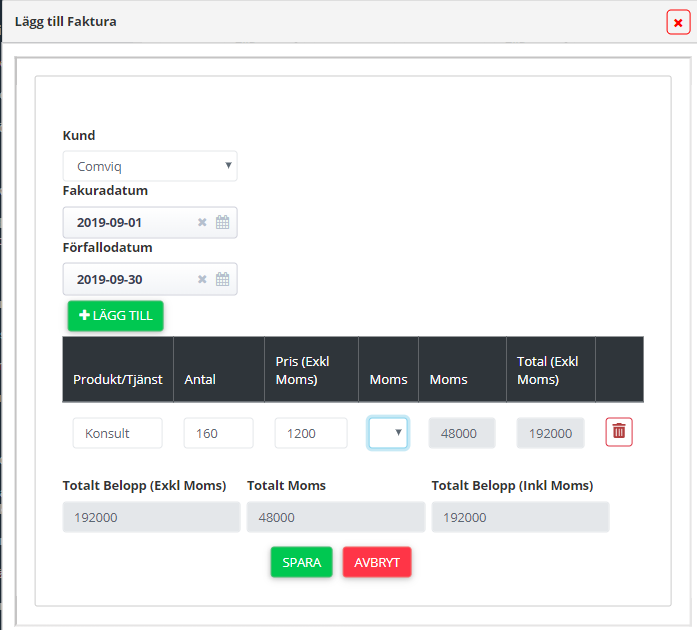This screenshot has height=630, width=697.
Task: Click the row Total field 192000
Action: click(550, 433)
